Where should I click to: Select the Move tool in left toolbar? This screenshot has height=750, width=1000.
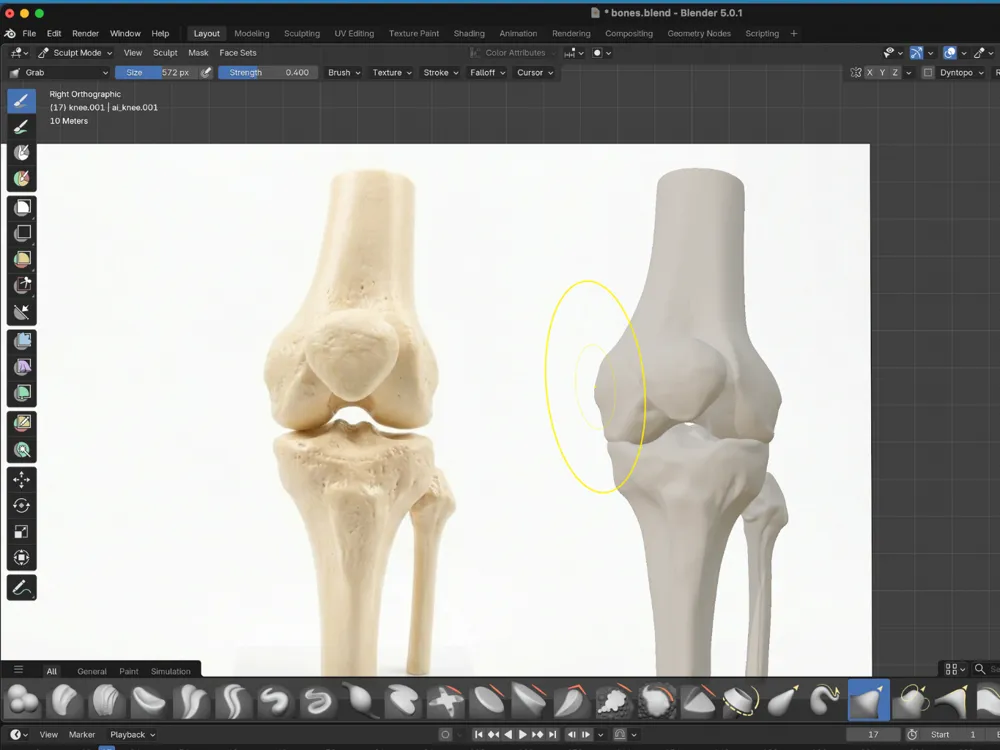pyautogui.click(x=21, y=480)
